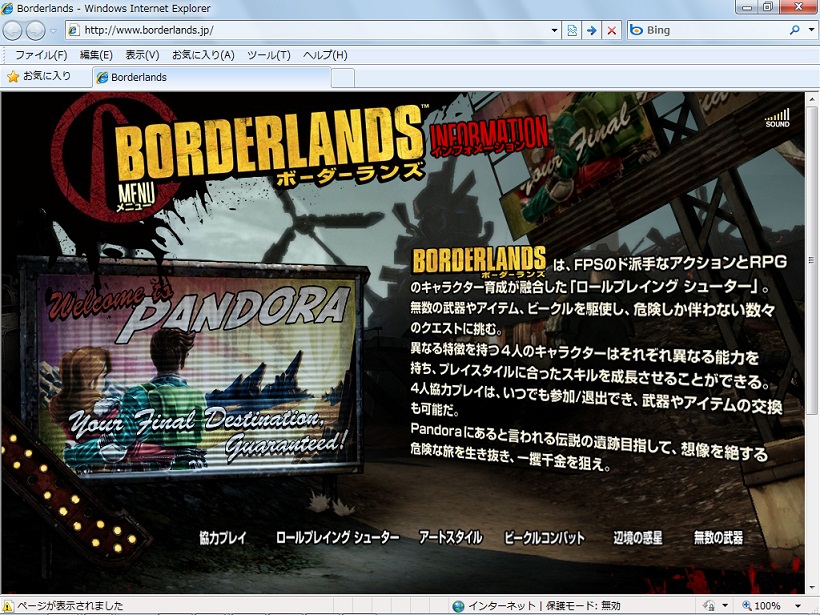
Task: Click the BORDERLANDS title logo
Action: pyautogui.click(x=269, y=142)
